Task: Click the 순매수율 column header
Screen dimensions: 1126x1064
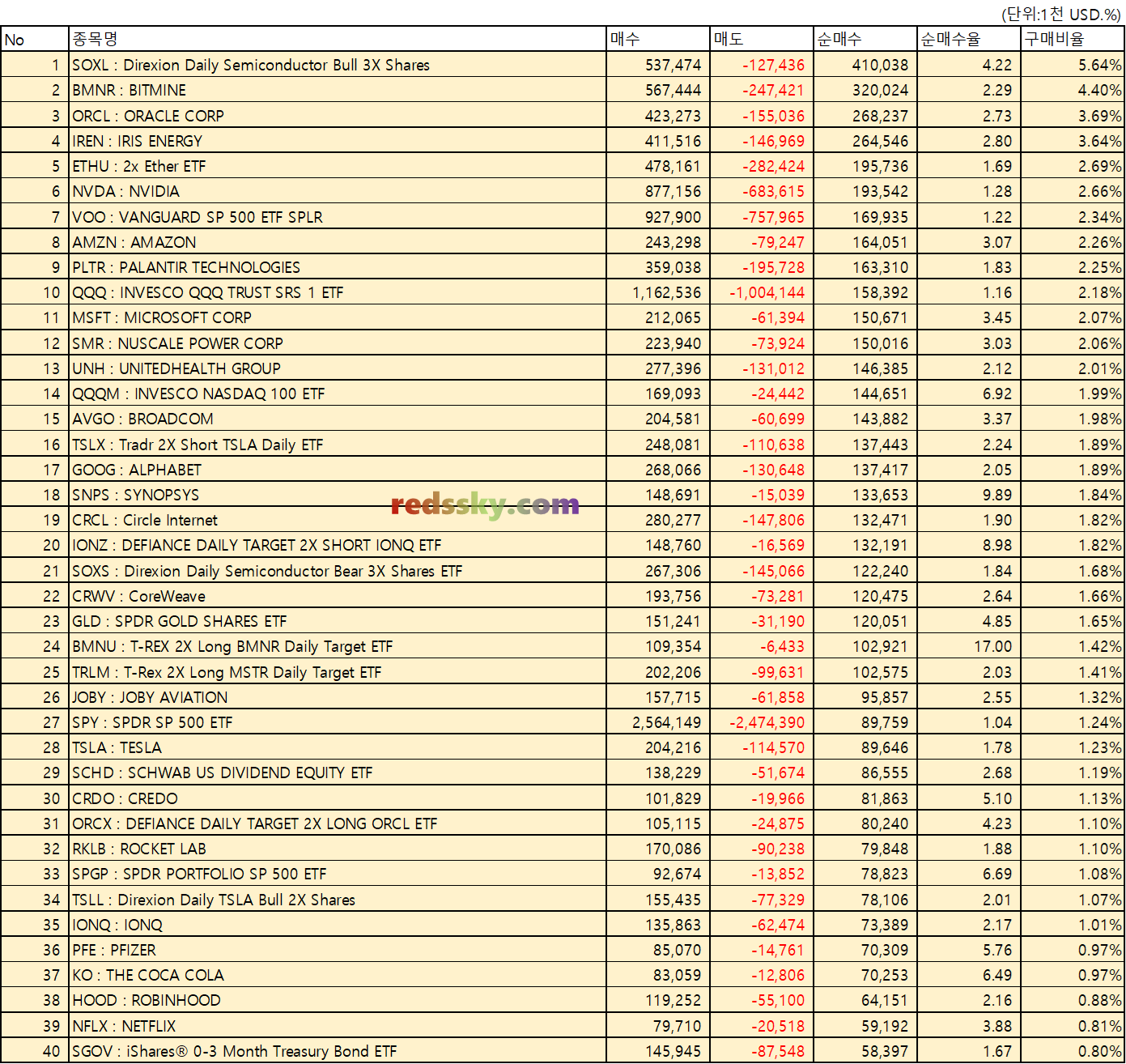Action: [x=969, y=39]
